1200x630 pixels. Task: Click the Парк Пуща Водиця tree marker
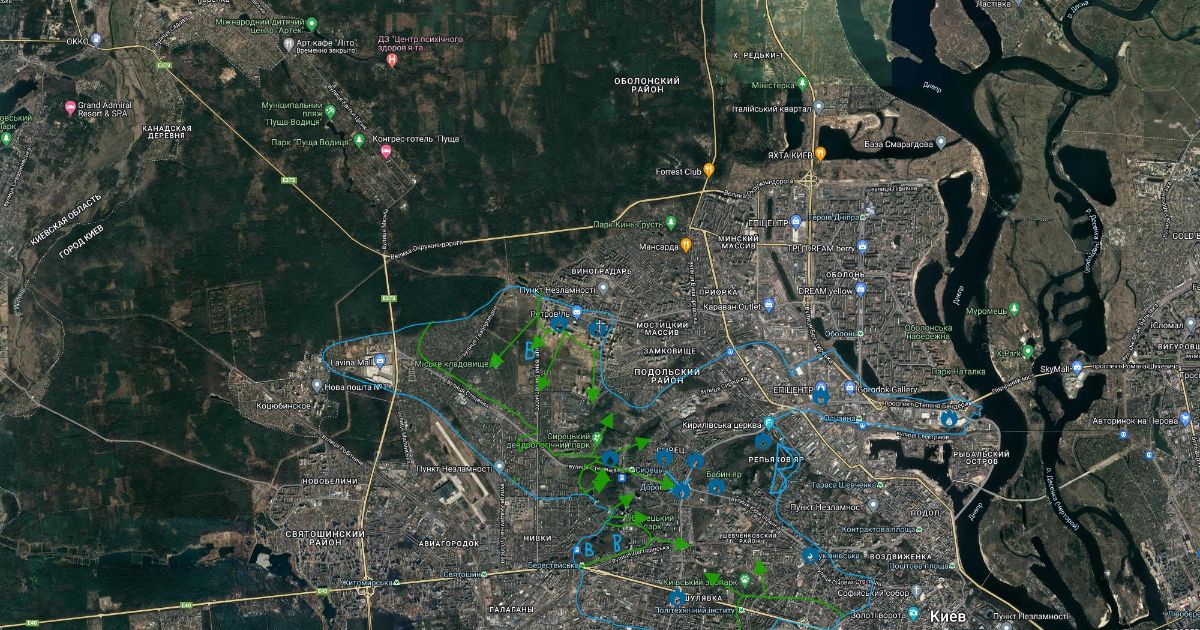pyautogui.click(x=358, y=138)
